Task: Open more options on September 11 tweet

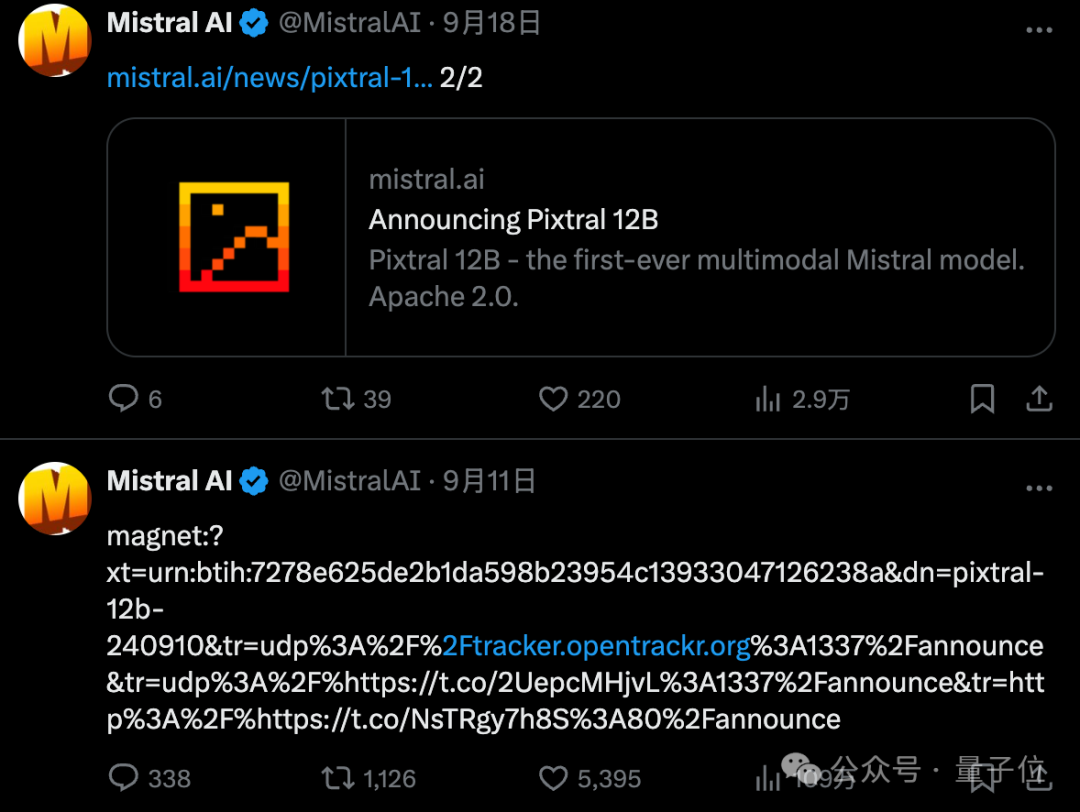Action: click(x=1039, y=488)
